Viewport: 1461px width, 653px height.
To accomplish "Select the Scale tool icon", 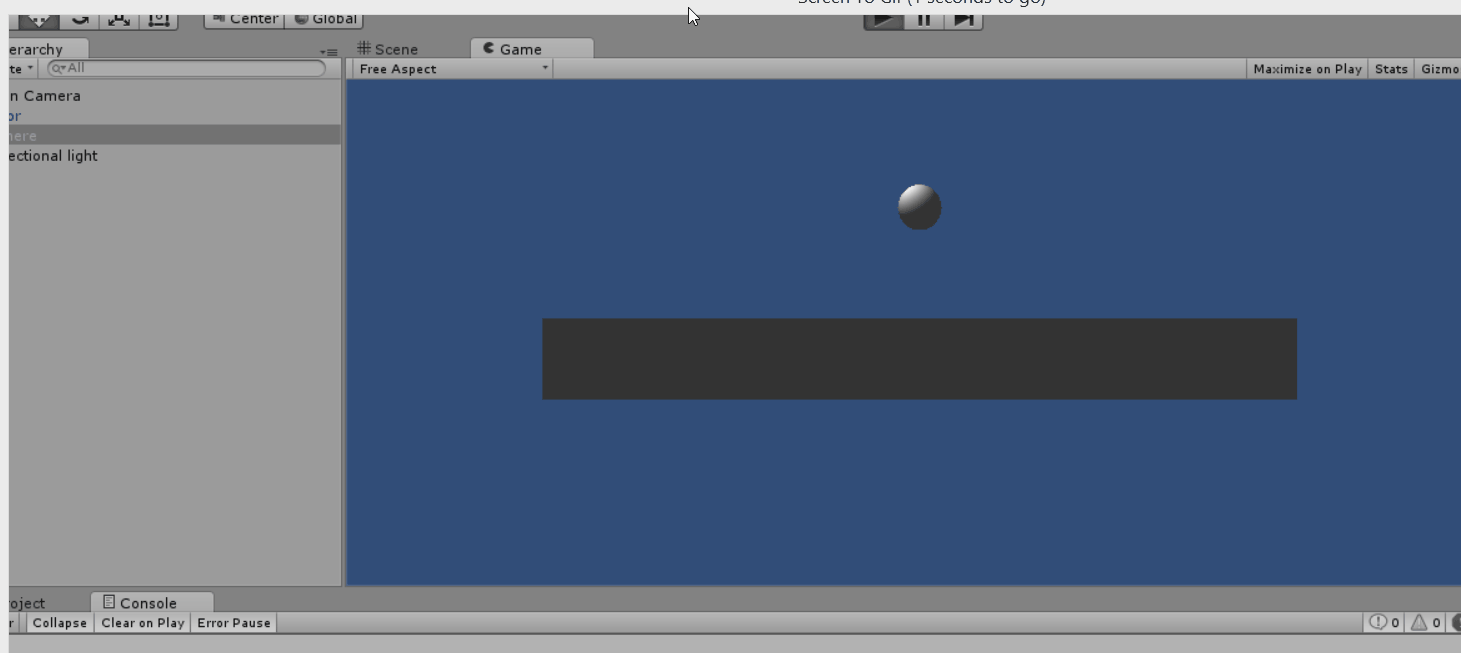I will click(x=119, y=19).
